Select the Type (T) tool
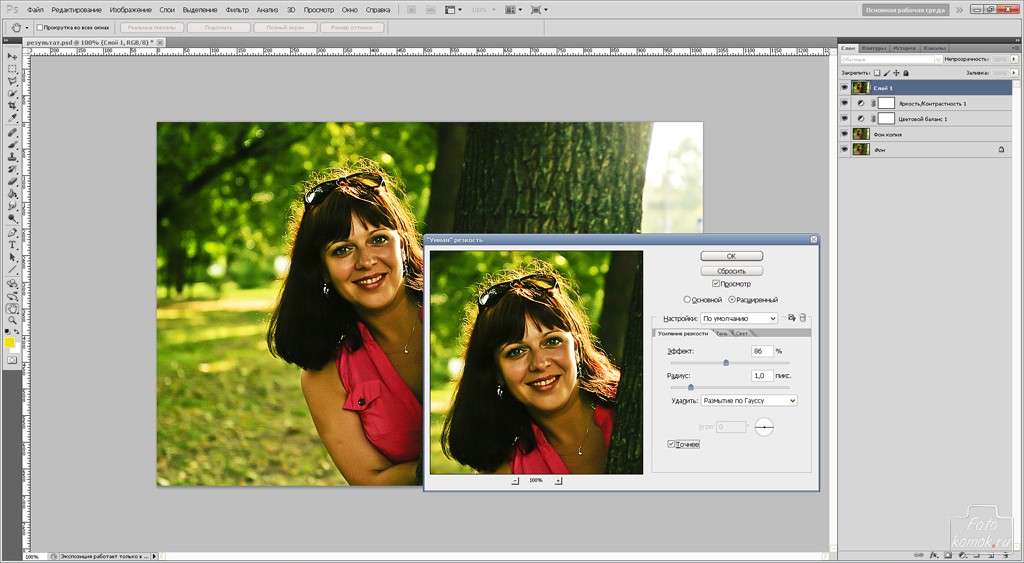Screen dimensions: 1024x563 pos(12,244)
